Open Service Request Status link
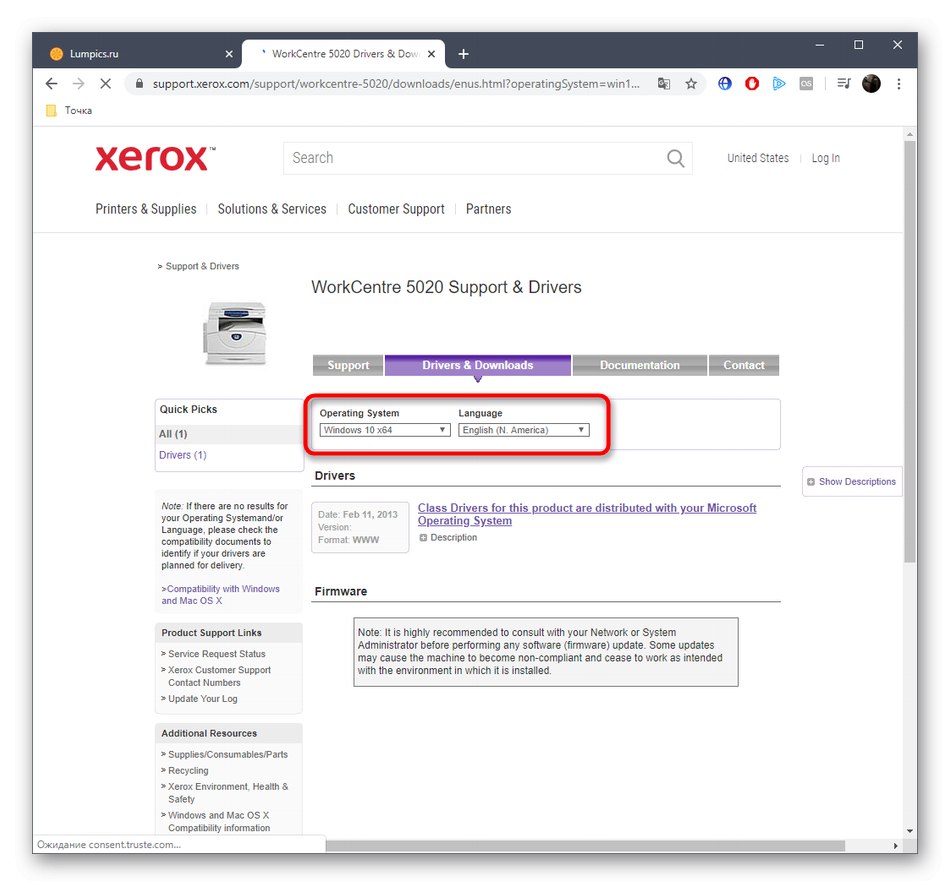Image resolution: width=950 pixels, height=886 pixels. point(217,654)
